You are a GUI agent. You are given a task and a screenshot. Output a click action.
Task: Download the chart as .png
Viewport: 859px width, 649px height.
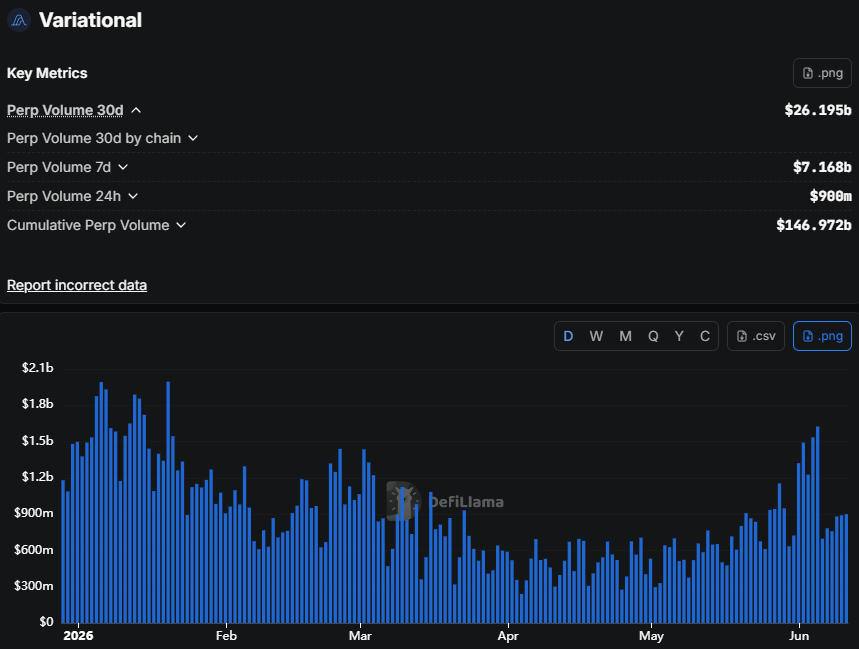822,336
